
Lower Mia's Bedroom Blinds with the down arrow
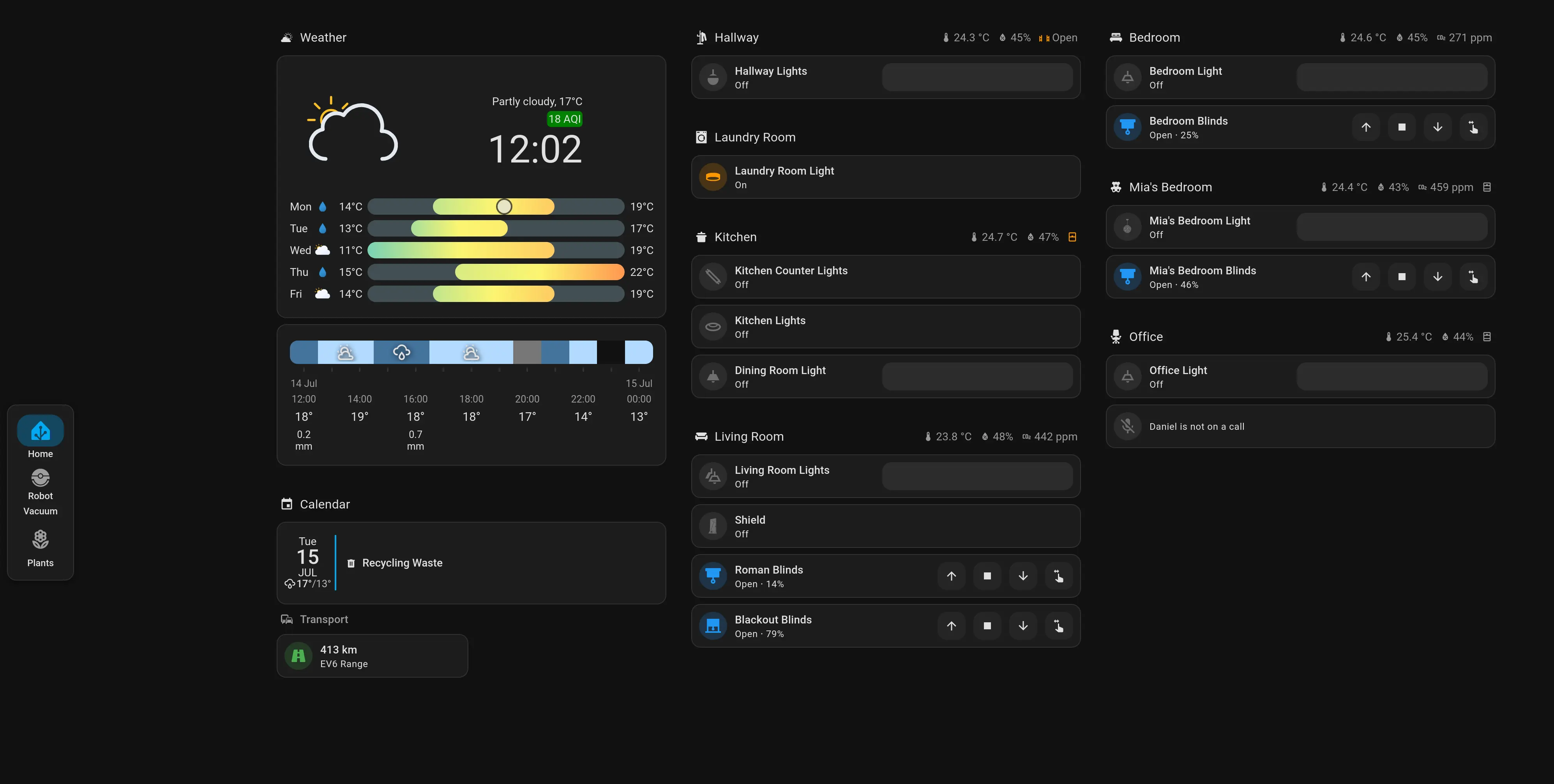pos(1437,277)
